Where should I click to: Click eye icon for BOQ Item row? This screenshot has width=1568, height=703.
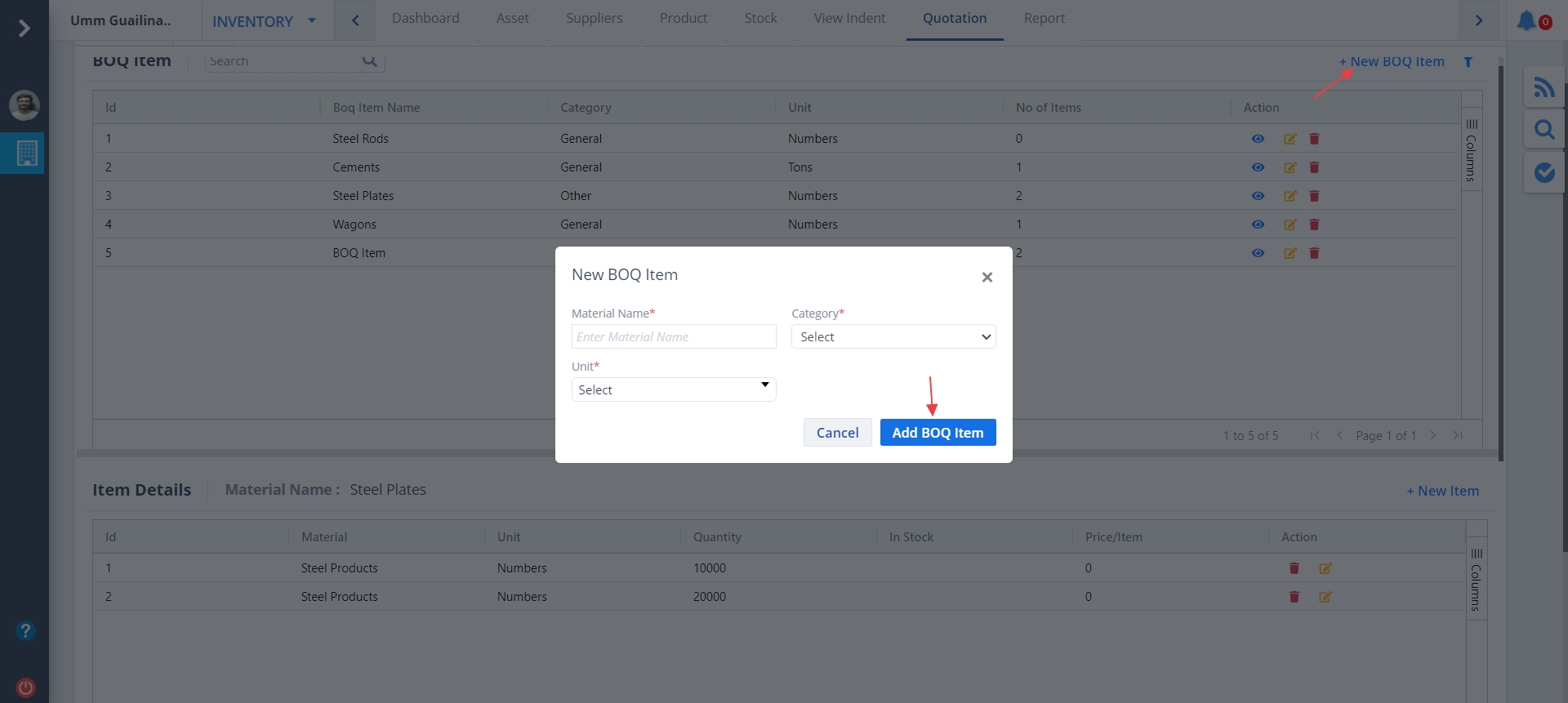point(1258,253)
